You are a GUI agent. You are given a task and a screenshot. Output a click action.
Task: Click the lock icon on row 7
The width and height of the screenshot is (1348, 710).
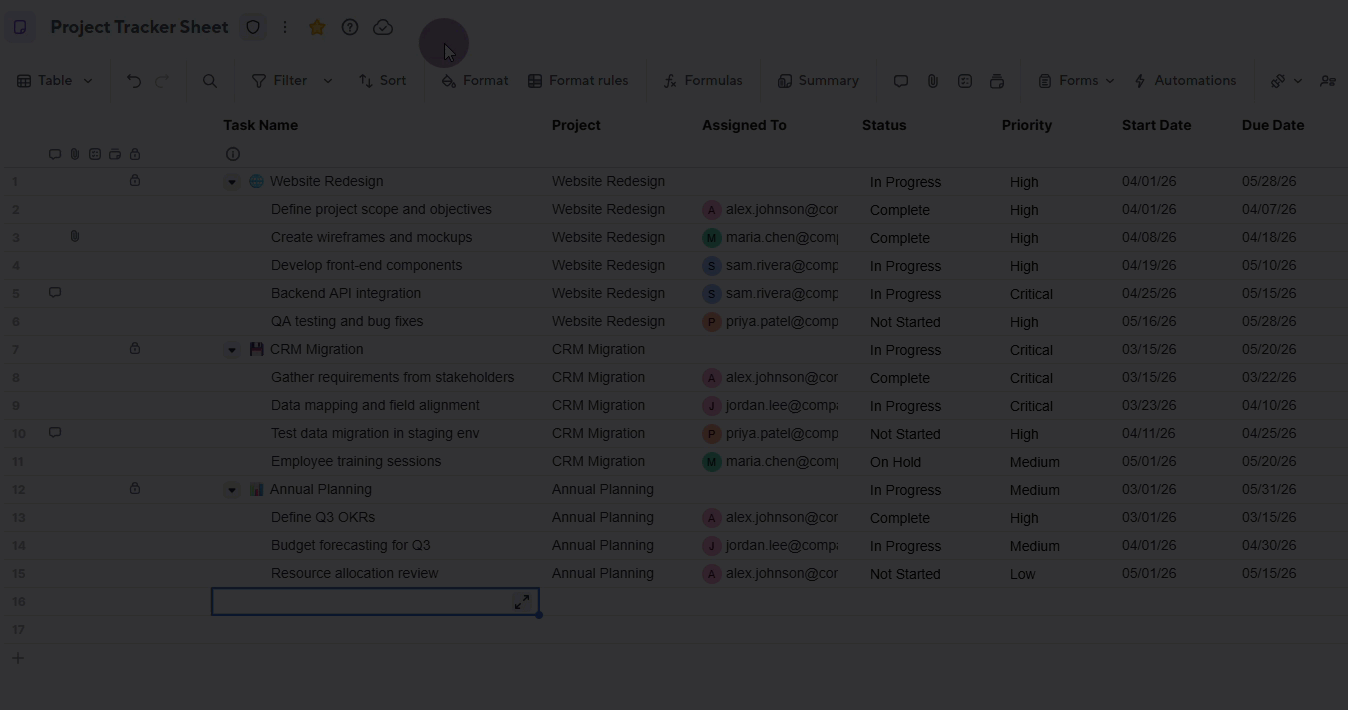click(135, 349)
